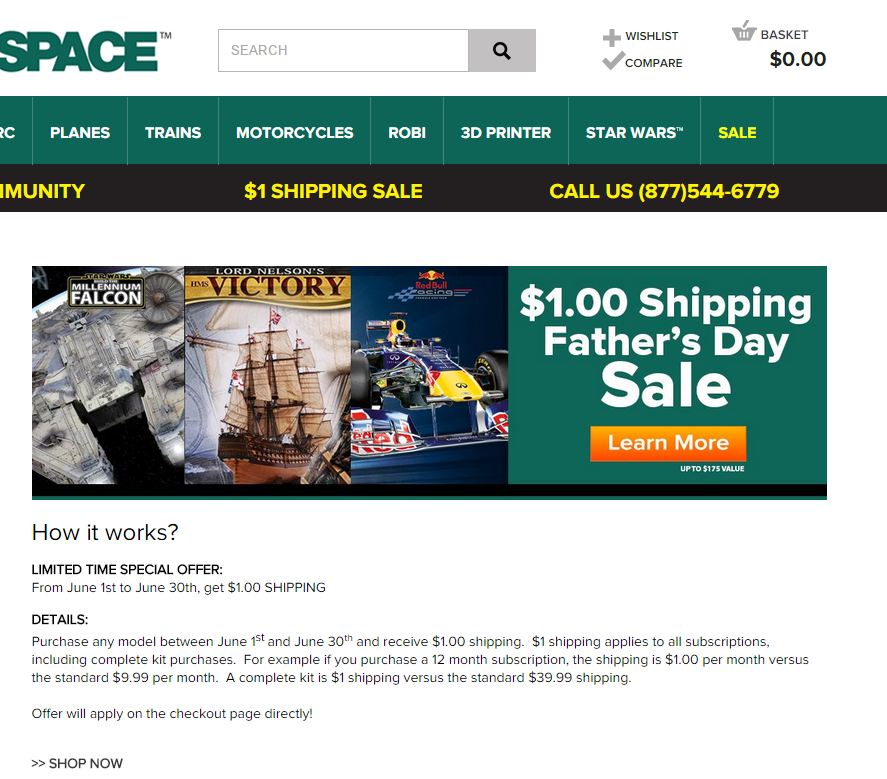Image resolution: width=887 pixels, height=779 pixels.
Task: Go to the Robi category
Action: click(407, 132)
